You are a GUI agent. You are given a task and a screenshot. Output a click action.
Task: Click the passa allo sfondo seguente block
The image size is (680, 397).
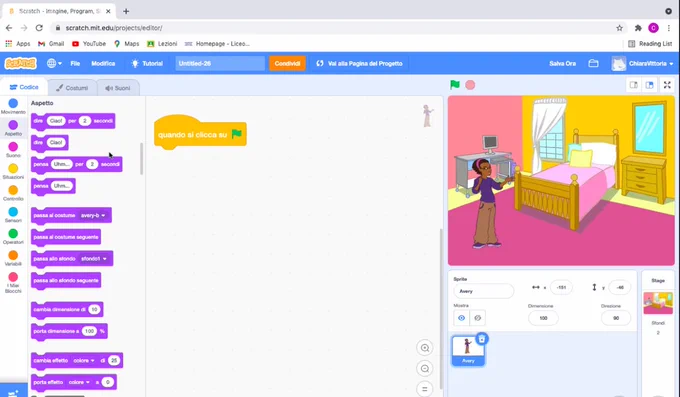click(66, 280)
